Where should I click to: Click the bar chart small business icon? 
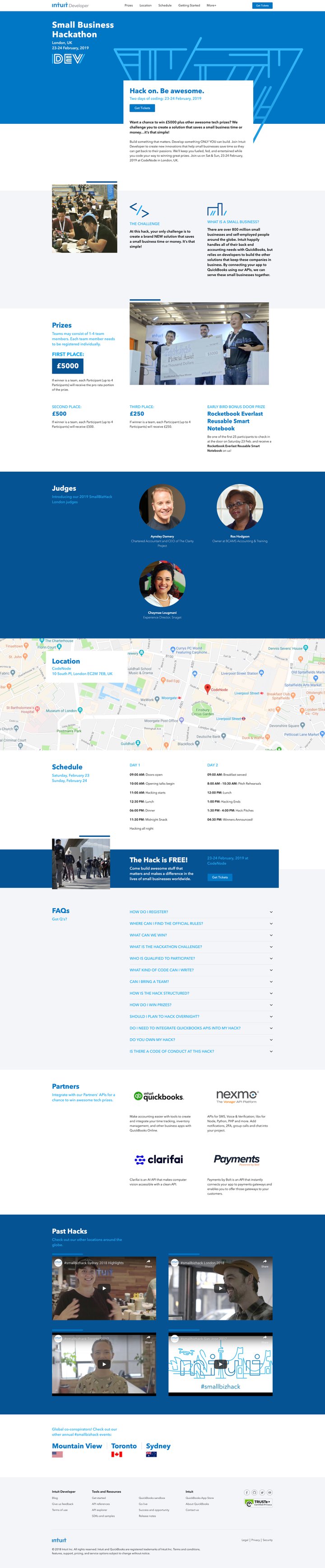click(216, 209)
